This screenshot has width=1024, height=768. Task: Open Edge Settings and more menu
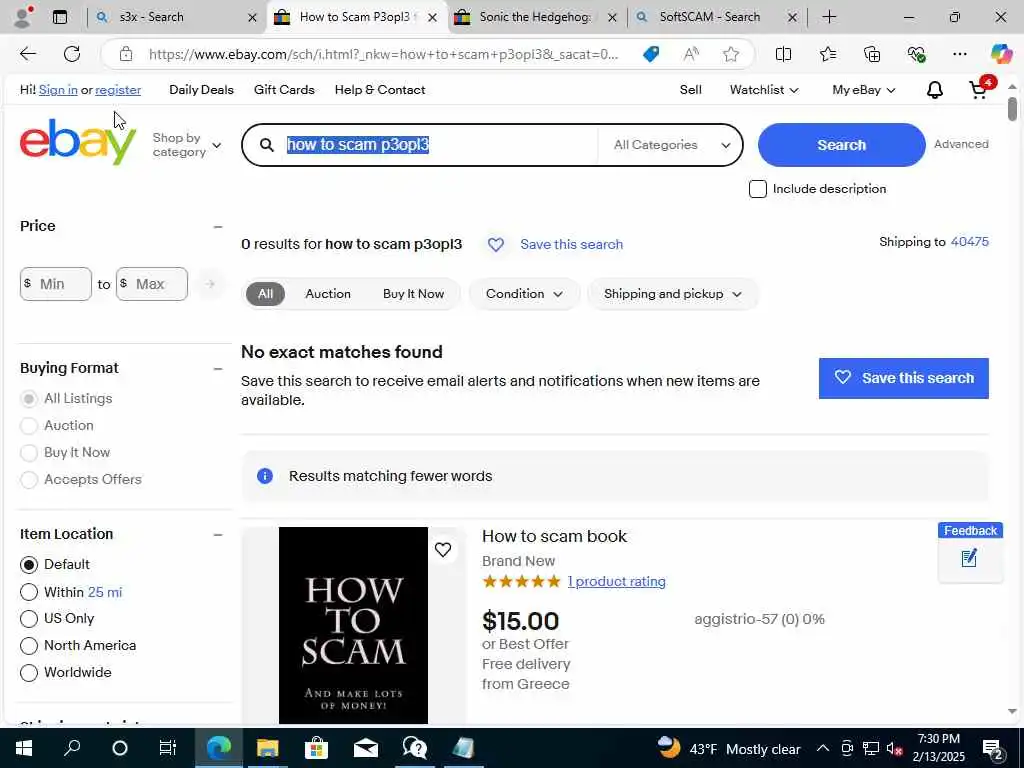959,54
